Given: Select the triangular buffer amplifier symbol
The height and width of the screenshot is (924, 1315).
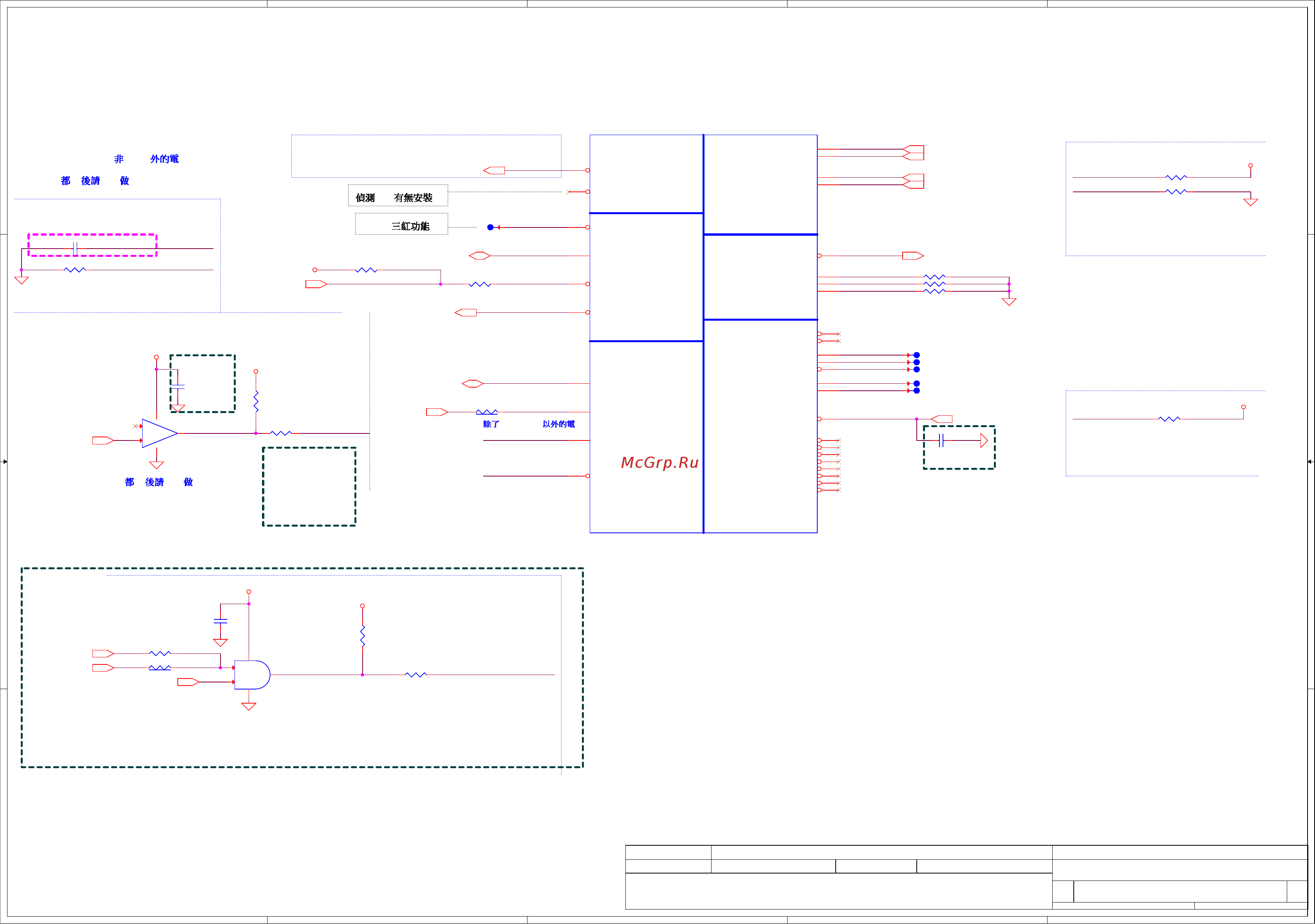Looking at the screenshot, I should tap(160, 433).
